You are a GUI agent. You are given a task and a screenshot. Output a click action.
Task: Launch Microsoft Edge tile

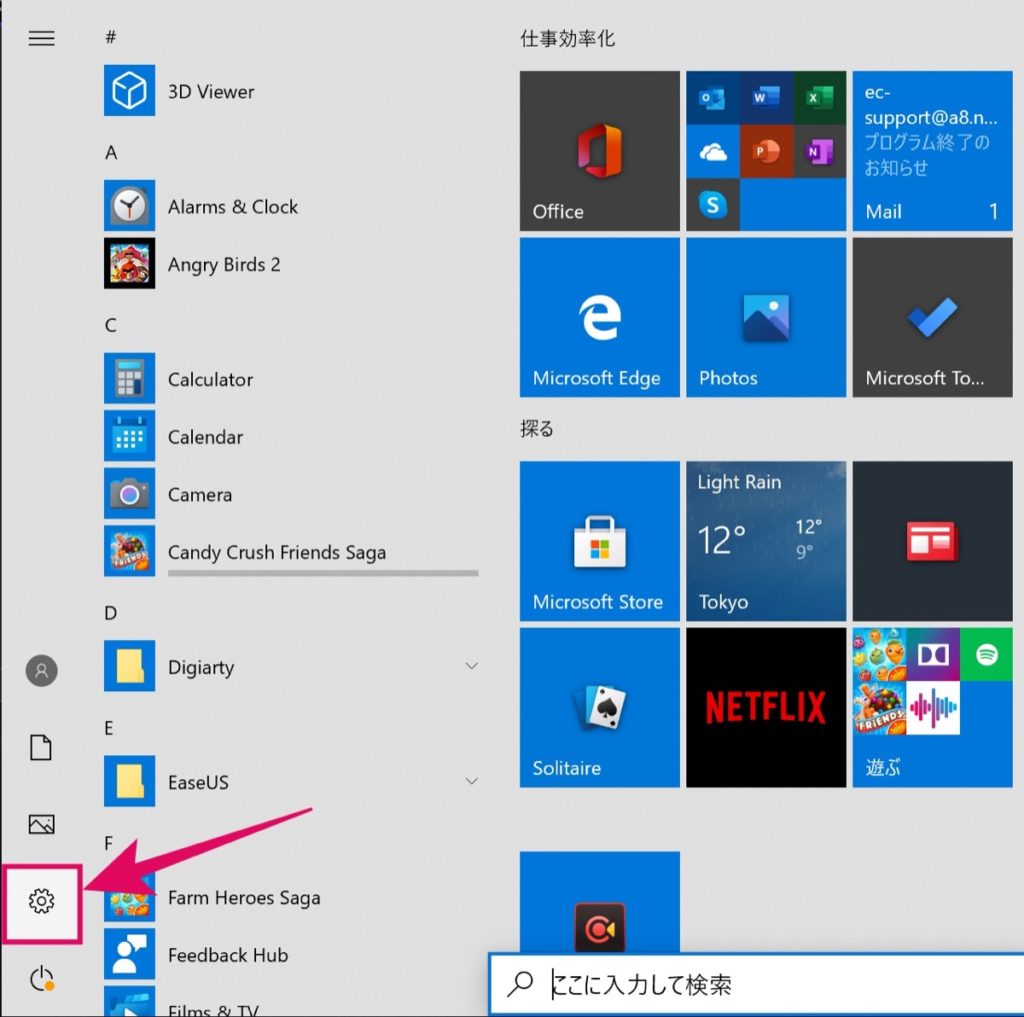pos(600,317)
